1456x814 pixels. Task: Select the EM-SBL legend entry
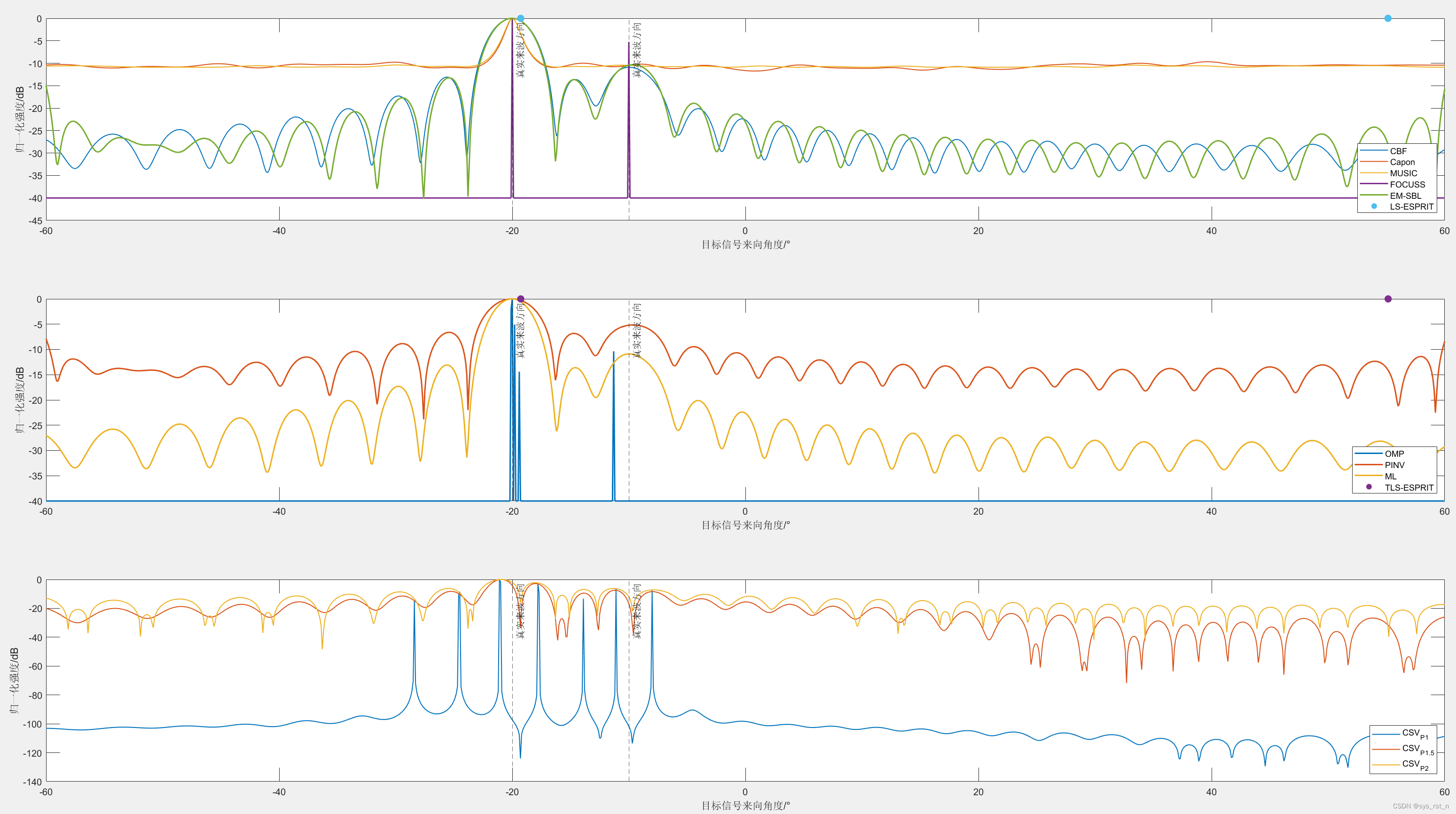pyautogui.click(x=1405, y=196)
